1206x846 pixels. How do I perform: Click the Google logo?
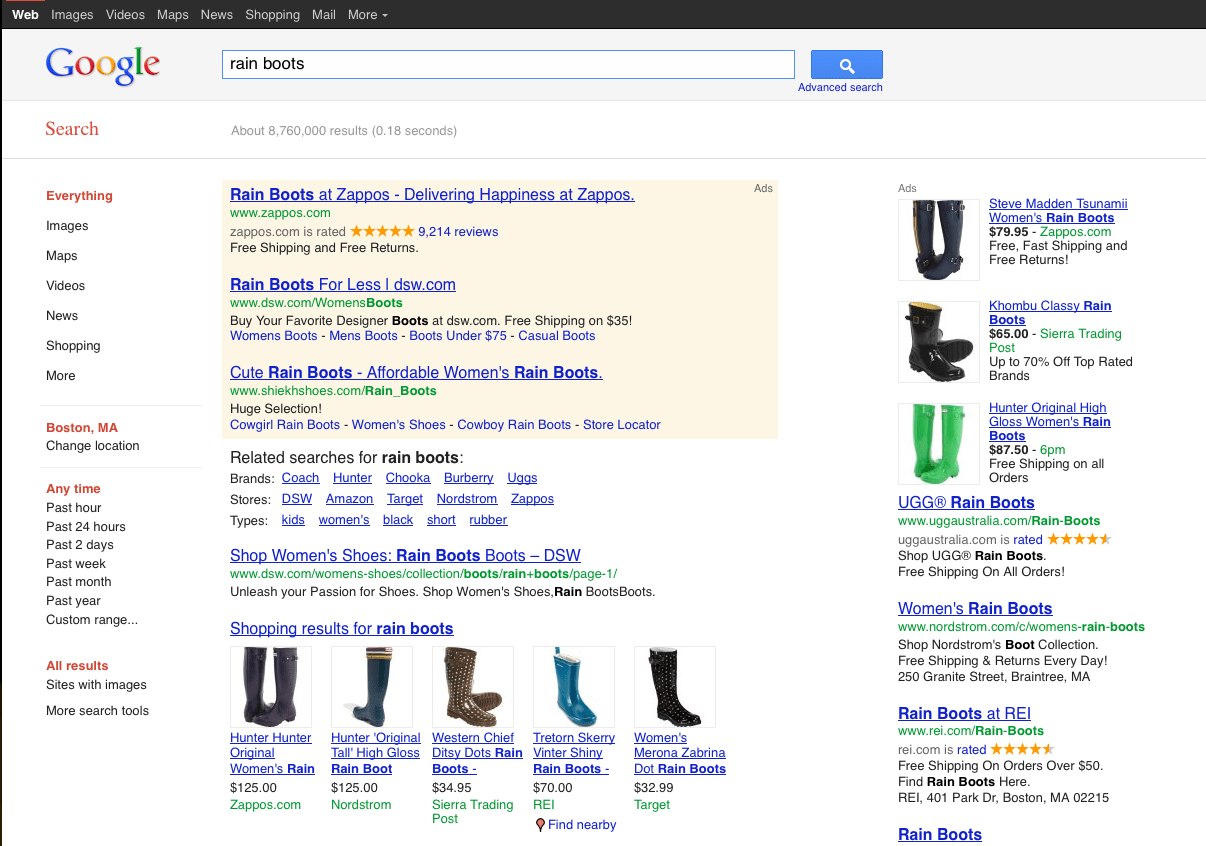click(x=103, y=66)
